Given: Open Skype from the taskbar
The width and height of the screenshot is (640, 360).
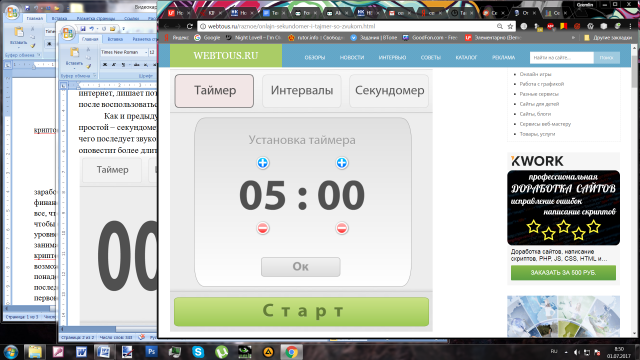Looking at the screenshot, I should pyautogui.click(x=198, y=351).
